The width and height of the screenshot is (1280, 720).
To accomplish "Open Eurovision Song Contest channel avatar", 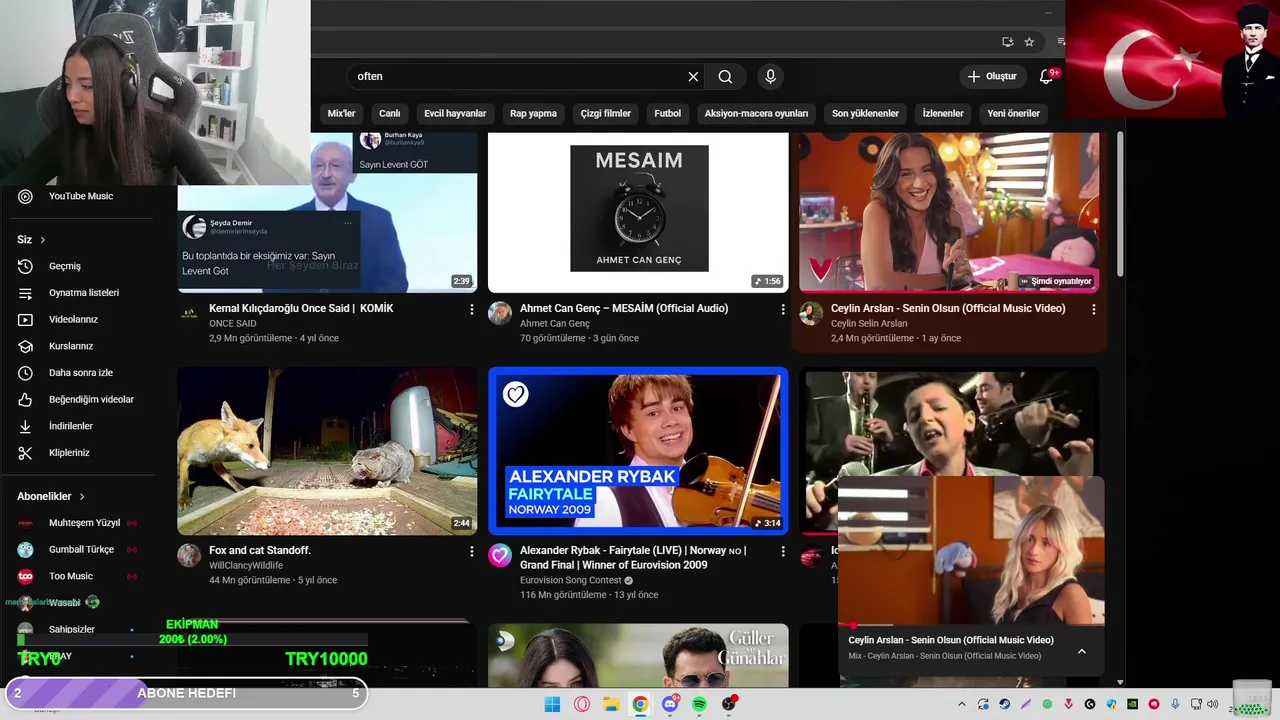I will click(500, 555).
